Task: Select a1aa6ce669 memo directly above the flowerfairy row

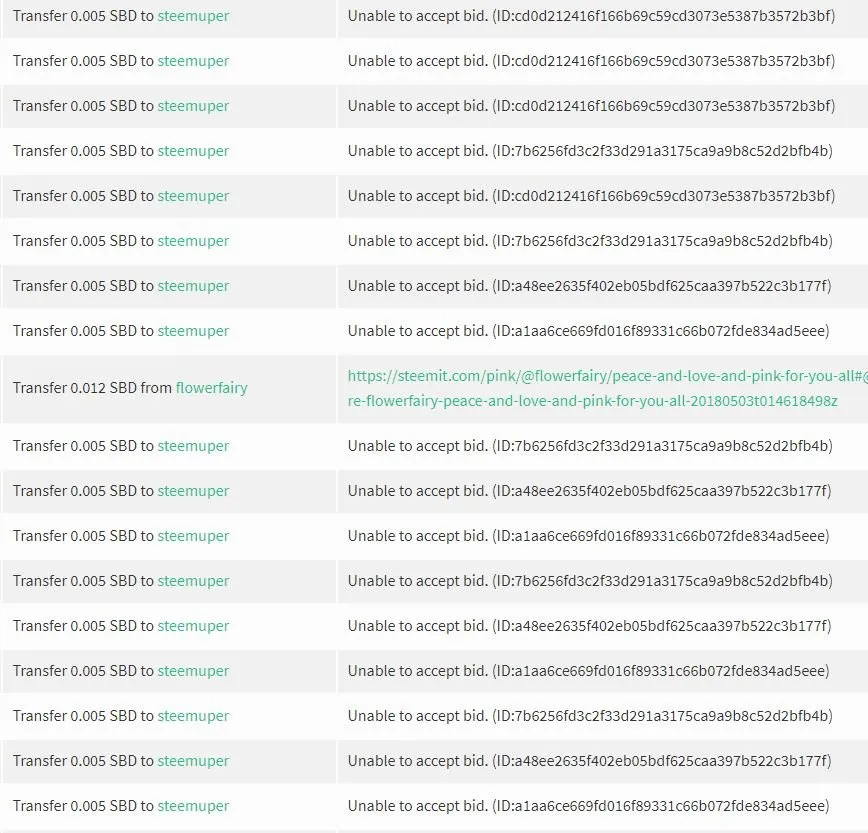Action: coord(588,331)
